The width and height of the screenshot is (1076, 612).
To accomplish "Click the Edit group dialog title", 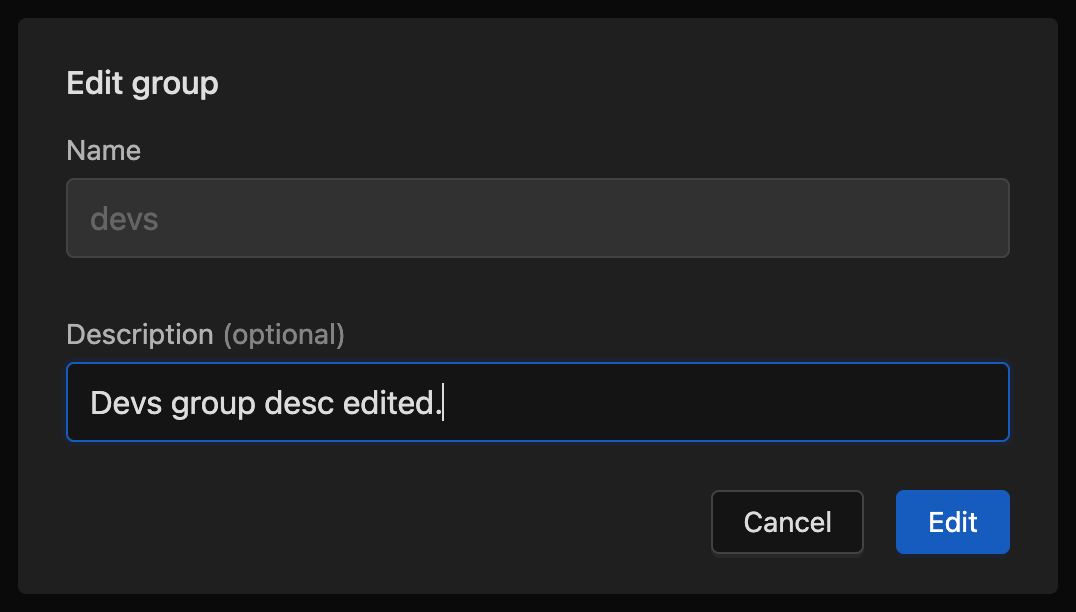I will 142,84.
